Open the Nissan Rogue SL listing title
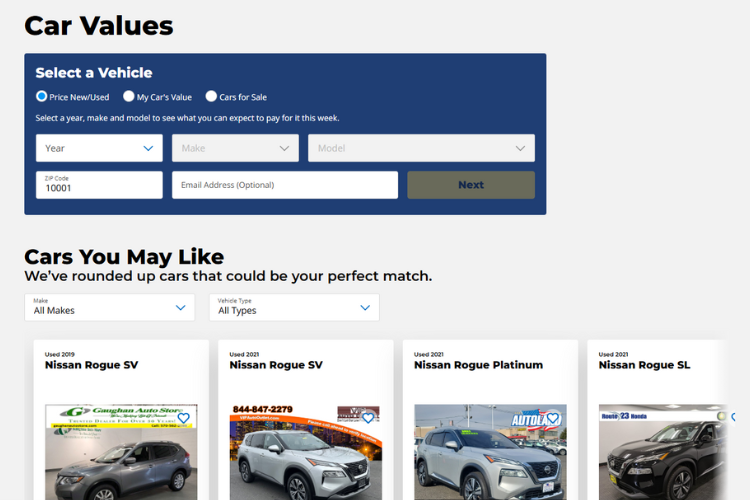 (x=644, y=365)
